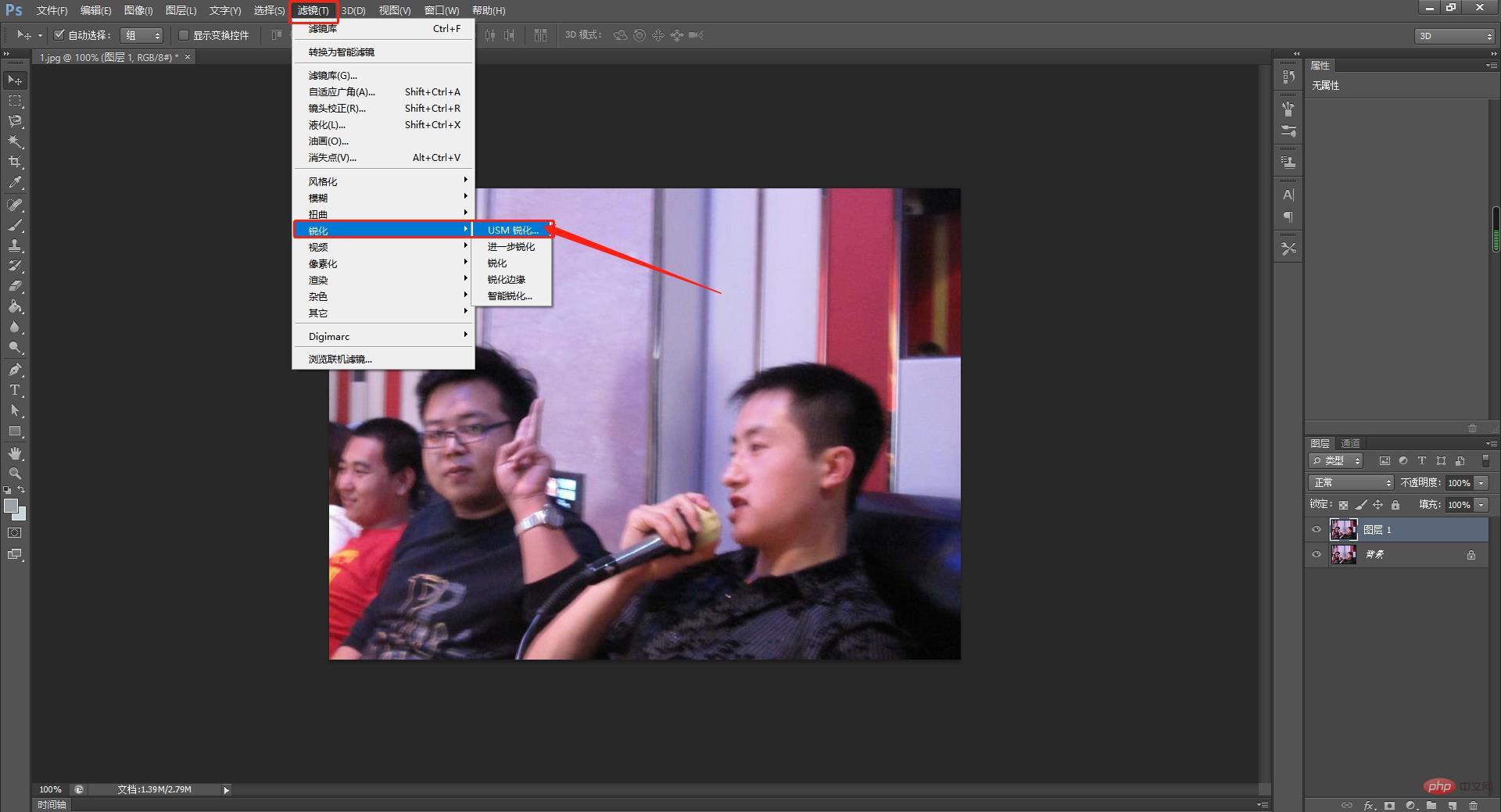The height and width of the screenshot is (812, 1501).
Task: Open the Clone Source panel icon
Action: [1288, 163]
